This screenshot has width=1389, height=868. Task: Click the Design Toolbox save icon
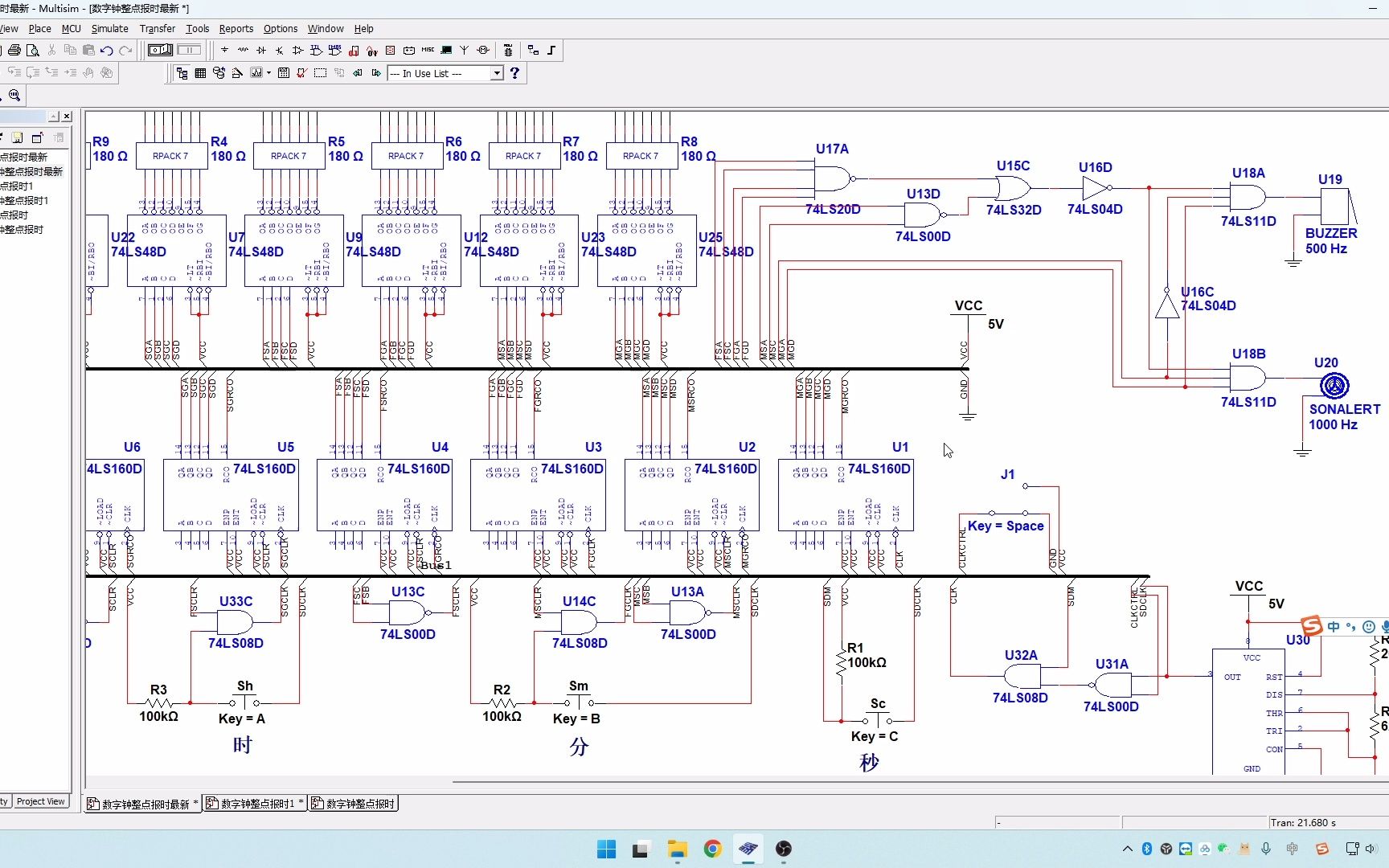pos(17,137)
